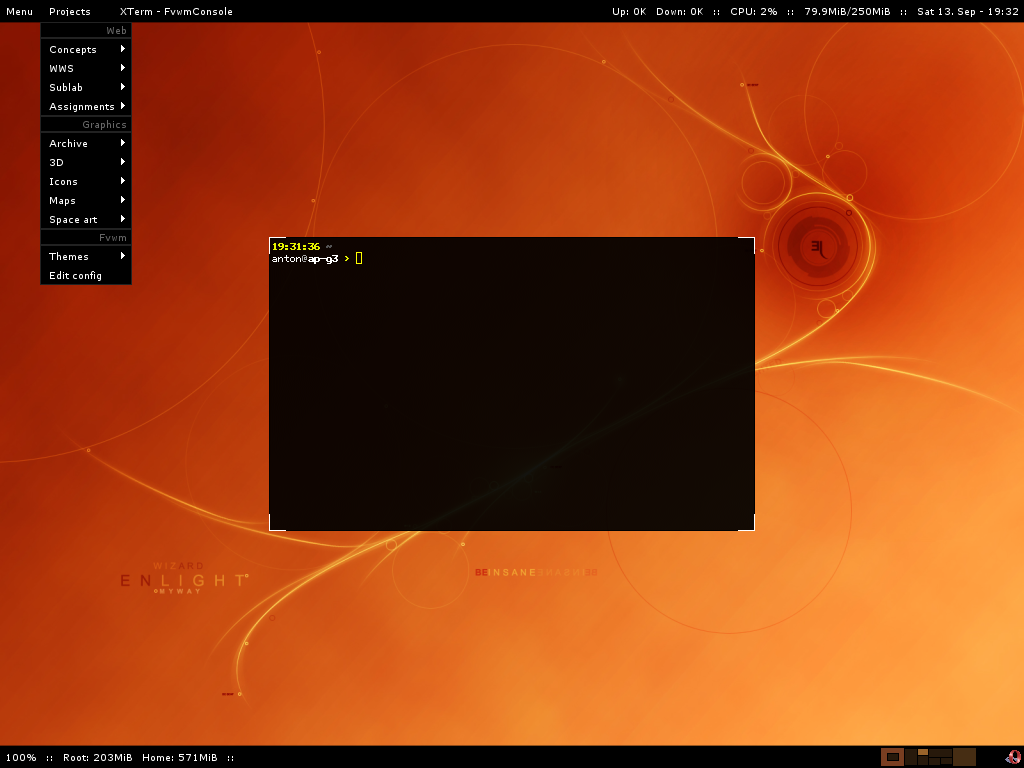Open the Assignments submenu
Image resolution: width=1024 pixels, height=768 pixels.
86,106
